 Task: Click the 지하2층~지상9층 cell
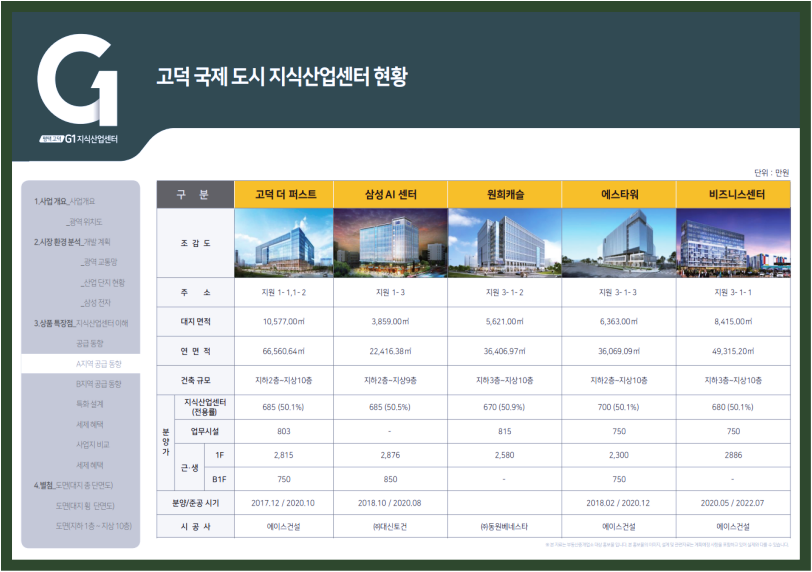(390, 380)
